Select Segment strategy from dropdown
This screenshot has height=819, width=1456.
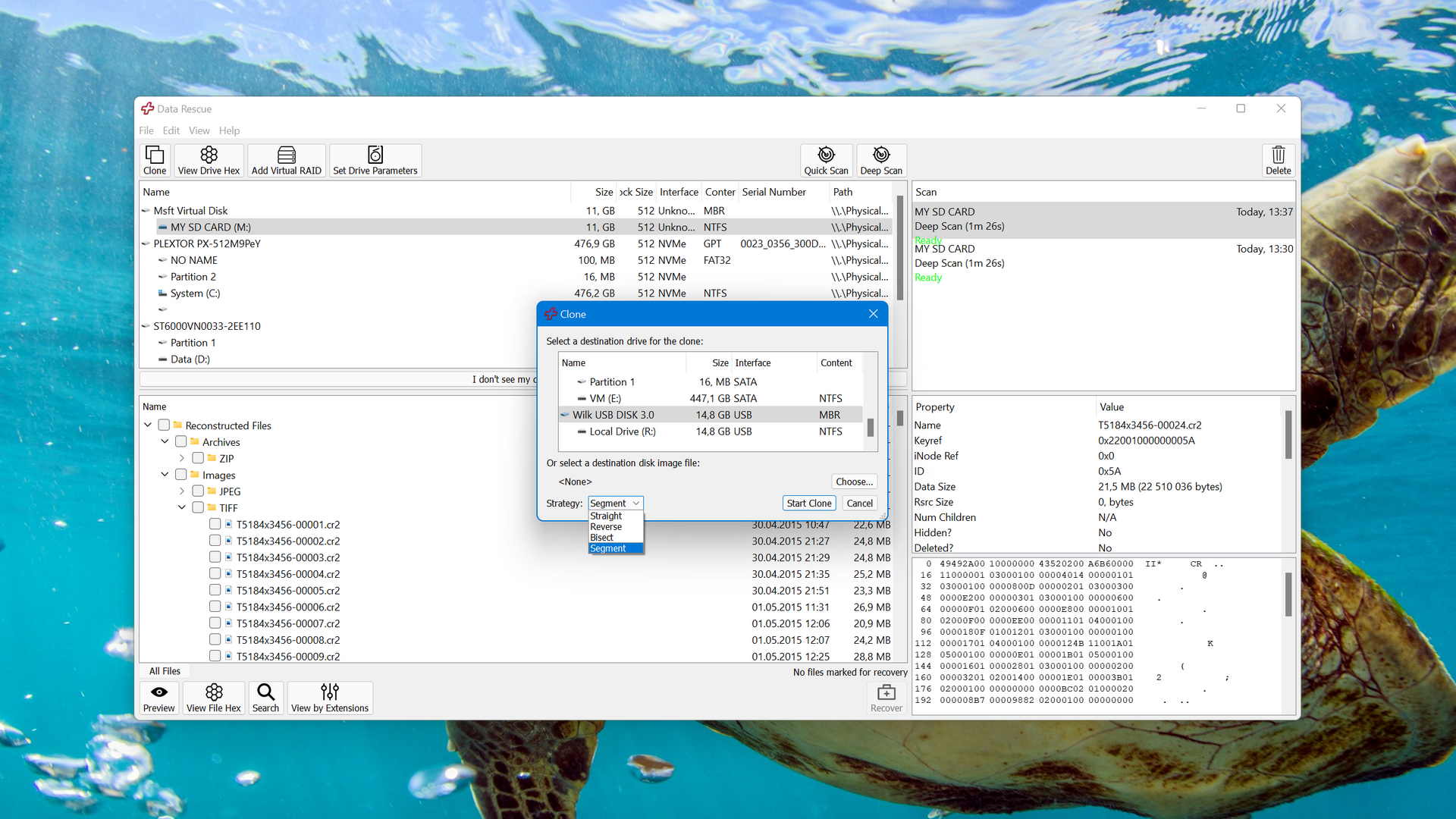point(608,548)
